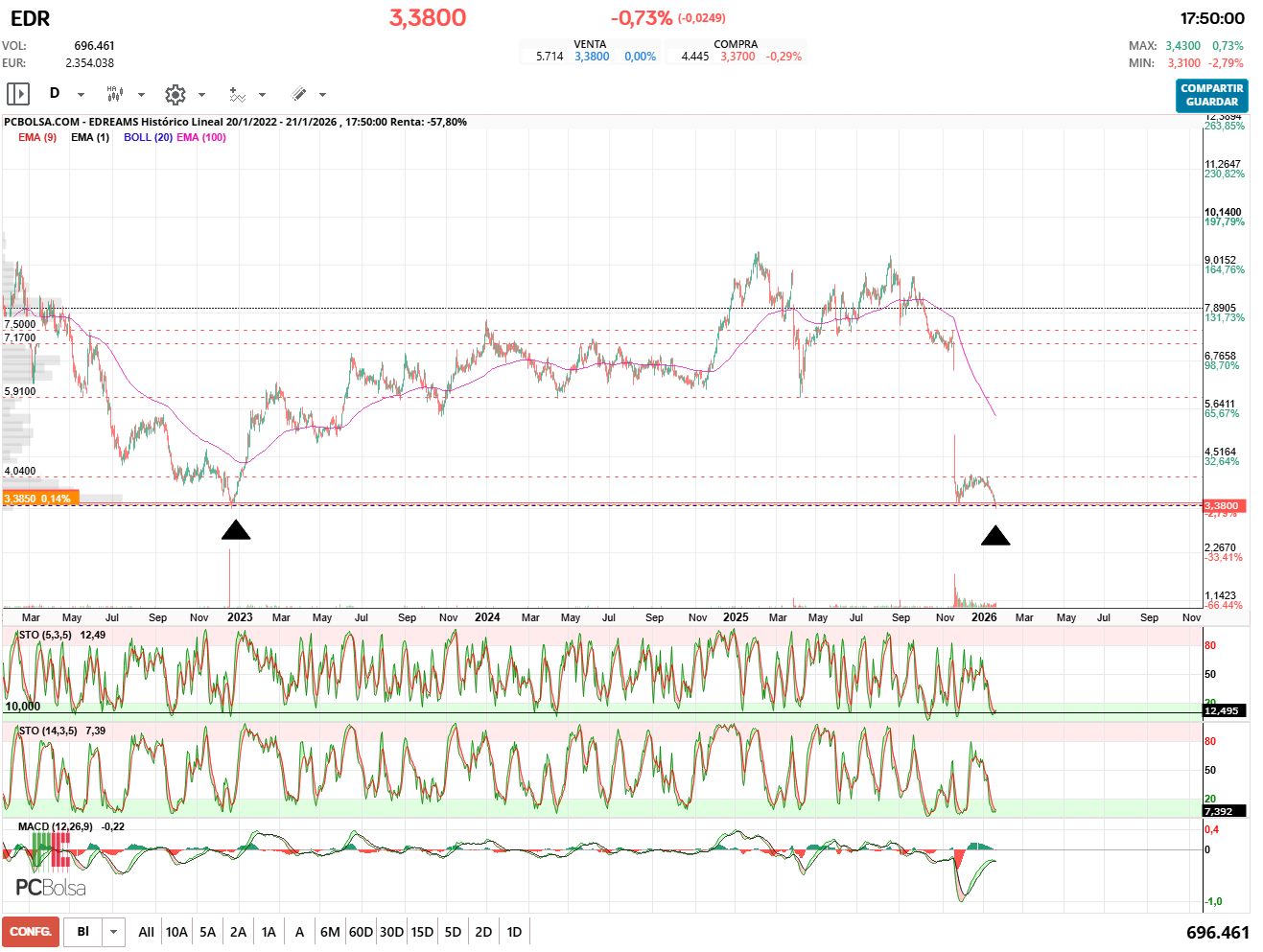
Task: Click the orange 3,3850 price level label
Action: 38,499
